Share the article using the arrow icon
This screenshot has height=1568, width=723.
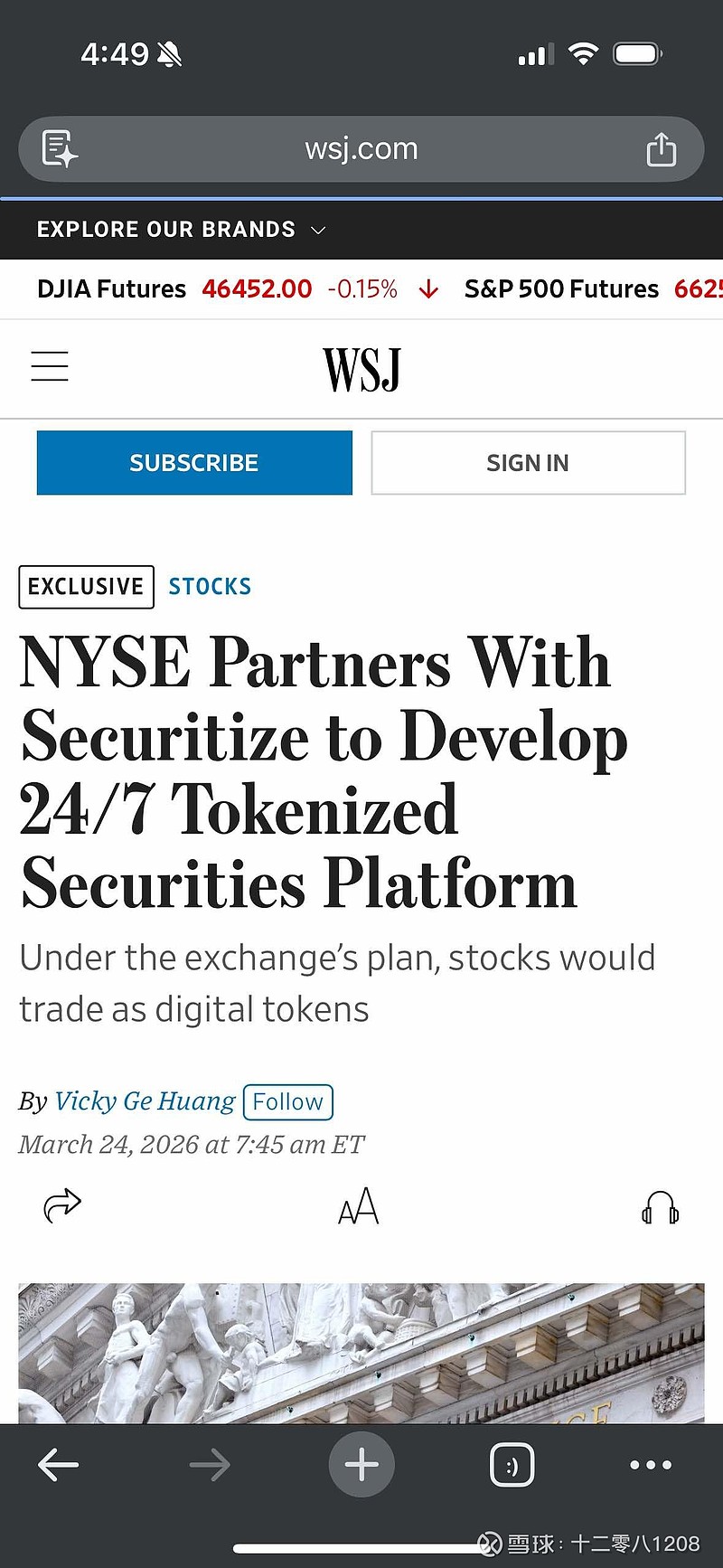tap(62, 1205)
